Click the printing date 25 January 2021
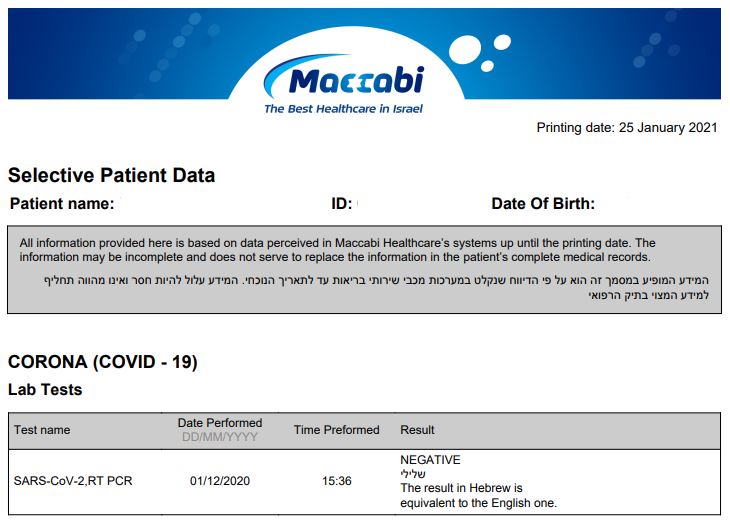Image resolution: width=730 pixels, height=524 pixels. [x=627, y=128]
